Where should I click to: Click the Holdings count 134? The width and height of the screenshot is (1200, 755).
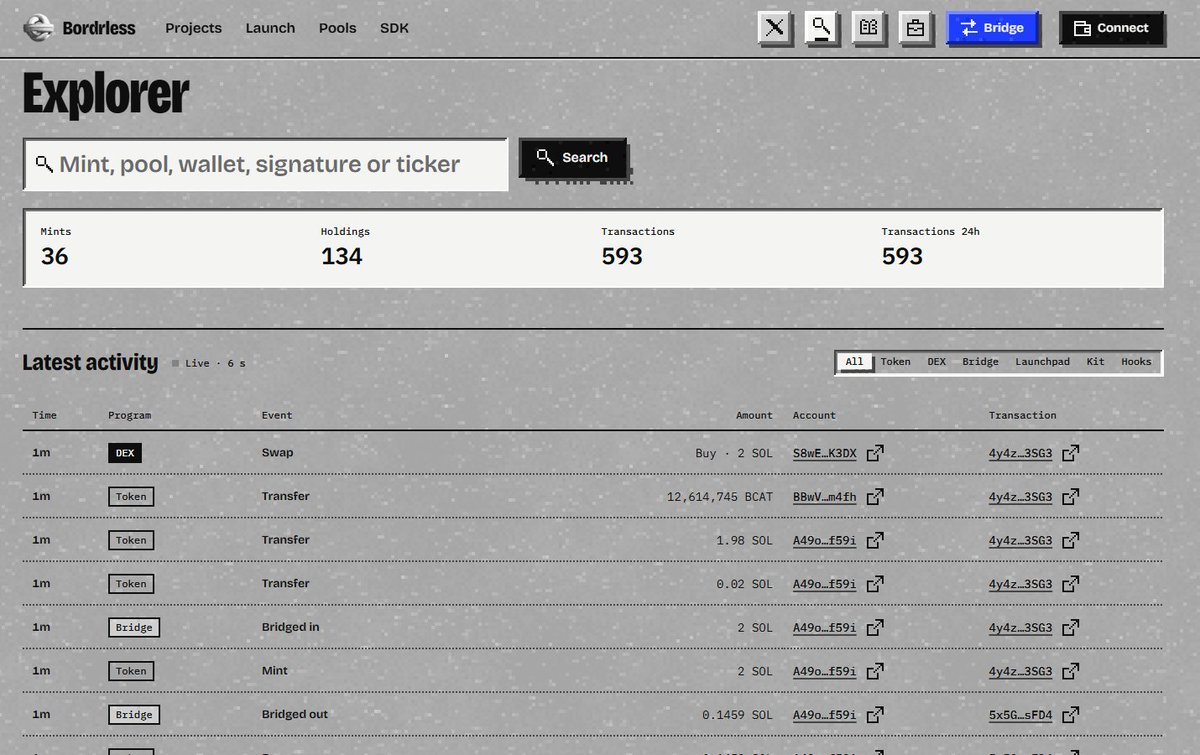(x=342, y=256)
